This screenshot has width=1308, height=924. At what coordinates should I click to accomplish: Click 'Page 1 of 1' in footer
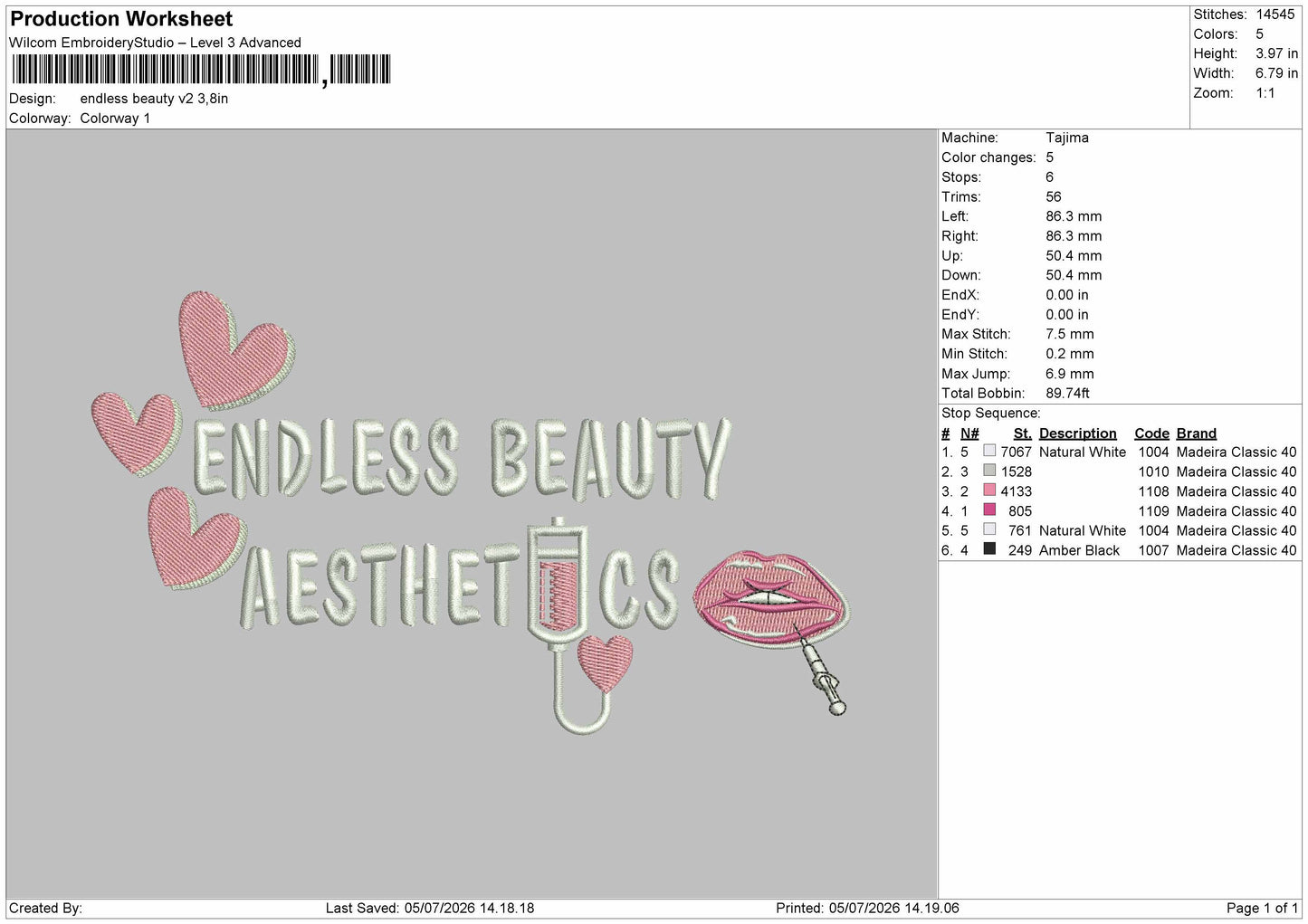1263,908
